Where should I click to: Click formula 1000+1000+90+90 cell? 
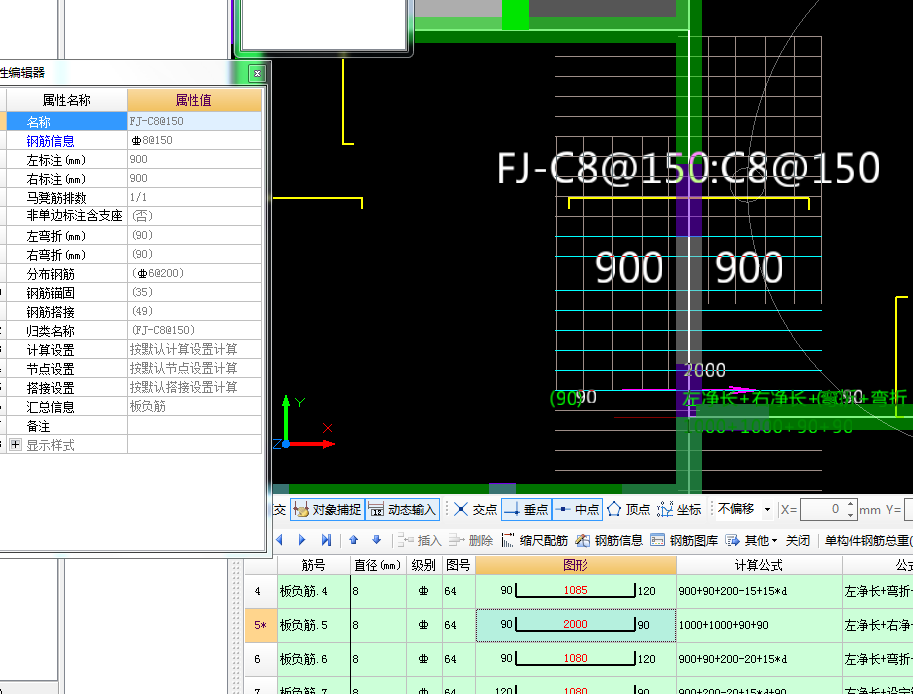(759, 625)
